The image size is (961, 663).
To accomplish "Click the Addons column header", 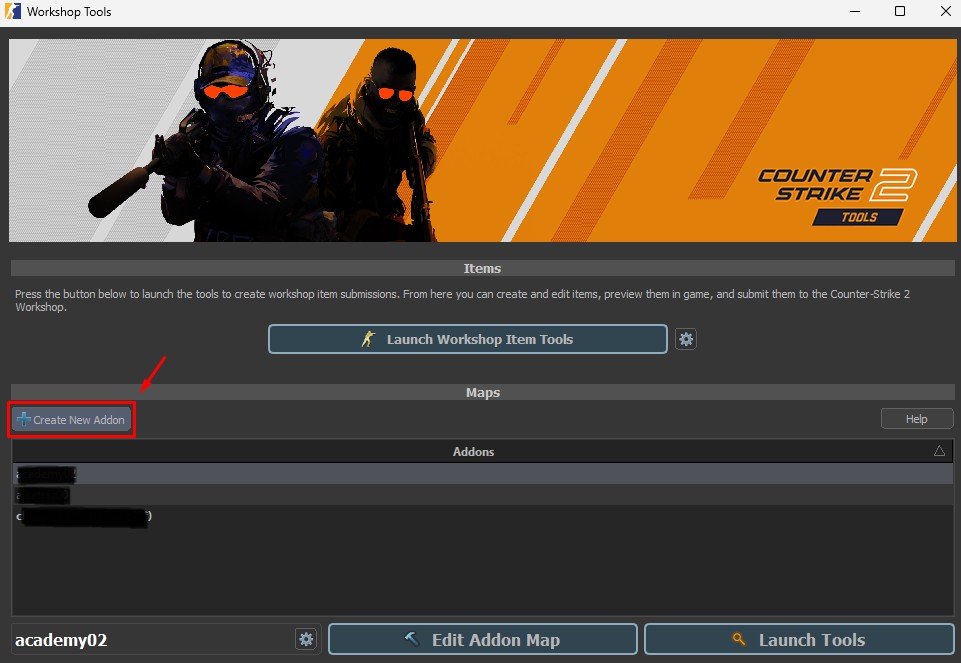I will click(x=482, y=452).
